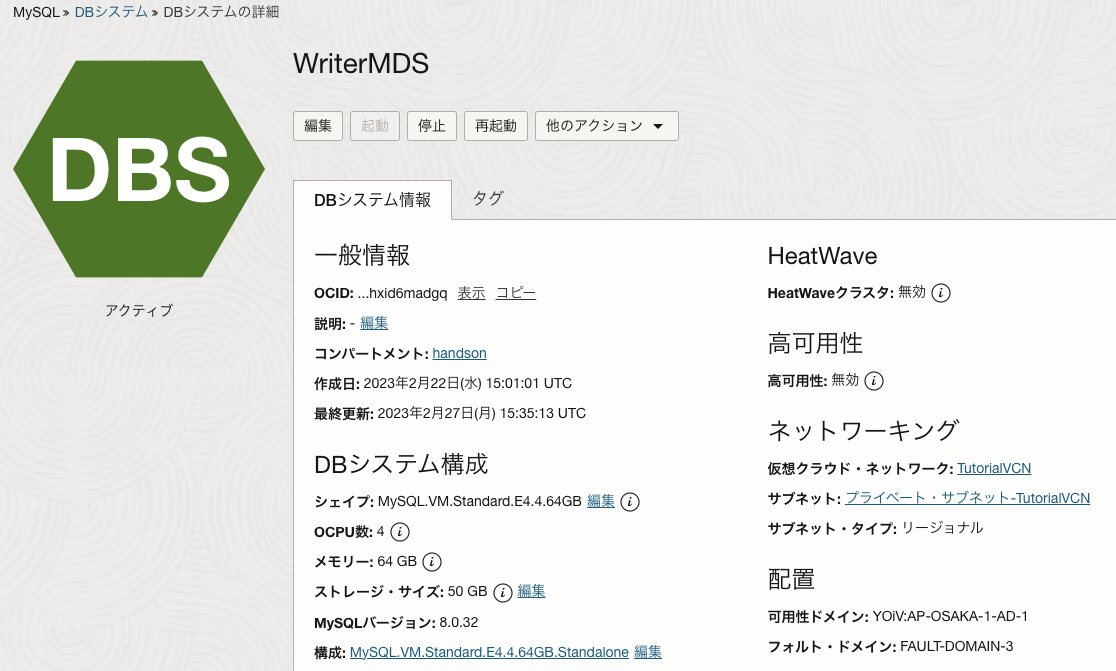Select the DBシステム情報 tab

point(372,199)
